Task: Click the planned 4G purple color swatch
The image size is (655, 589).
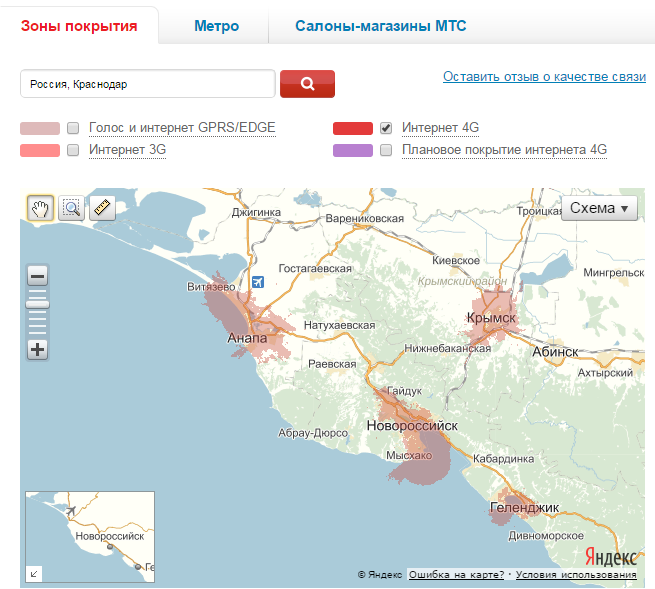Action: (353, 150)
